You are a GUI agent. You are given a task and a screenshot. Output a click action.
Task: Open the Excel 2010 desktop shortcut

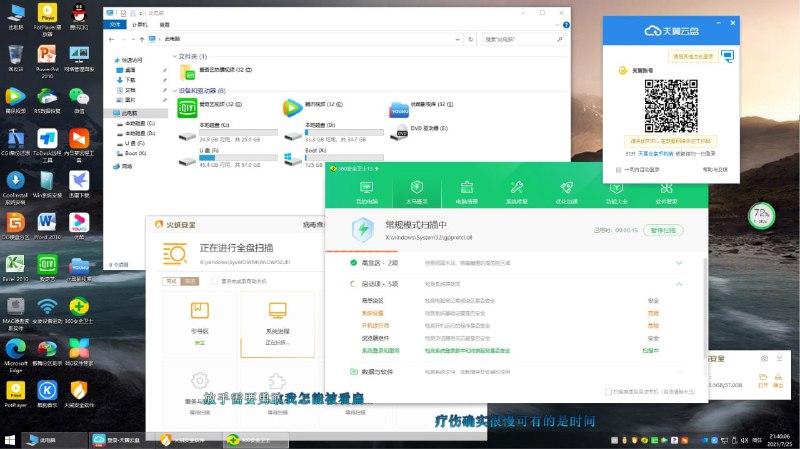(x=15, y=269)
